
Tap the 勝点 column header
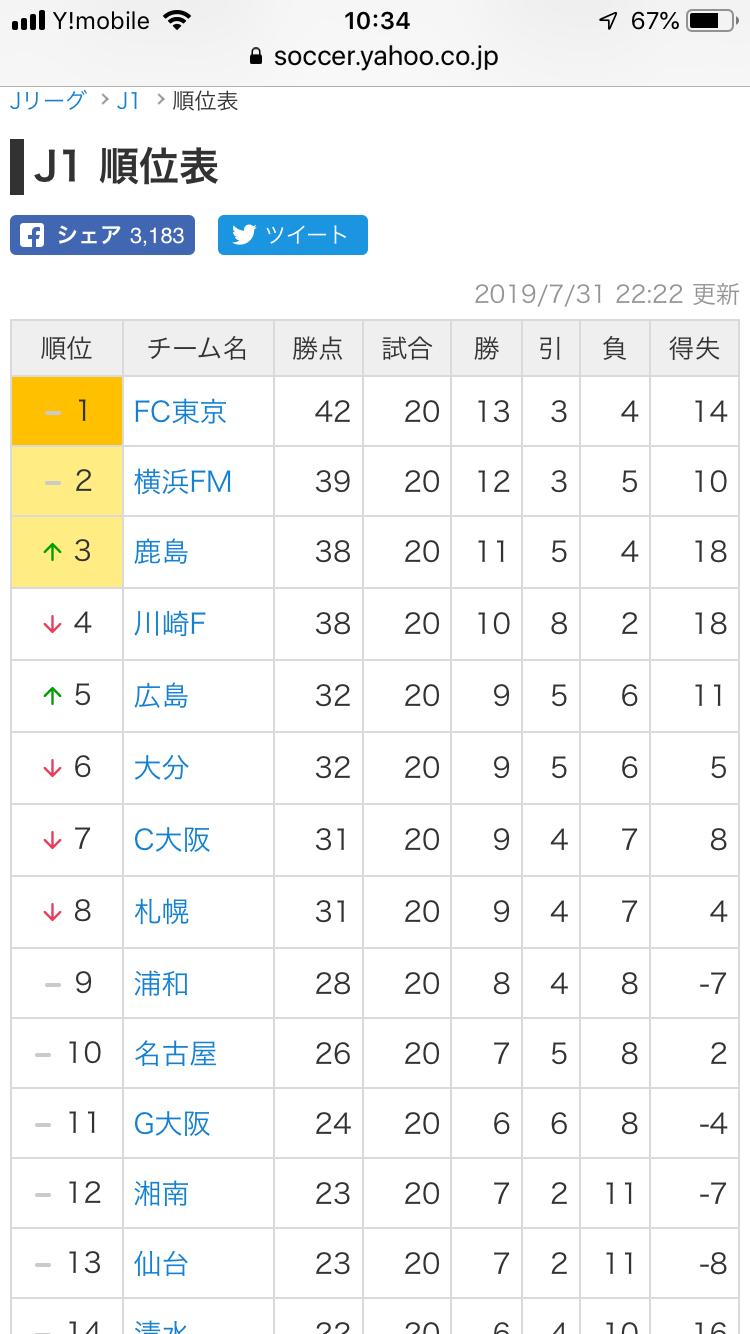(318, 348)
